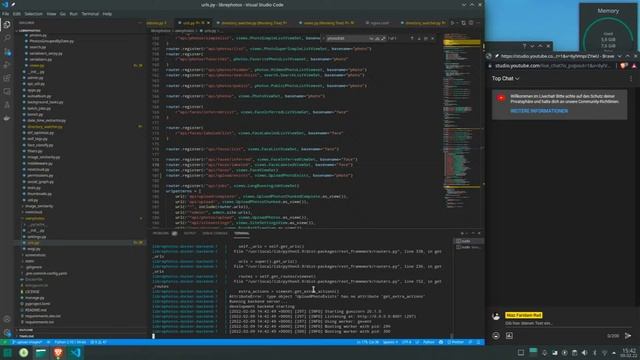640x360 pixels.
Task: Run the Python file from editor toolbar
Action: 452,23
